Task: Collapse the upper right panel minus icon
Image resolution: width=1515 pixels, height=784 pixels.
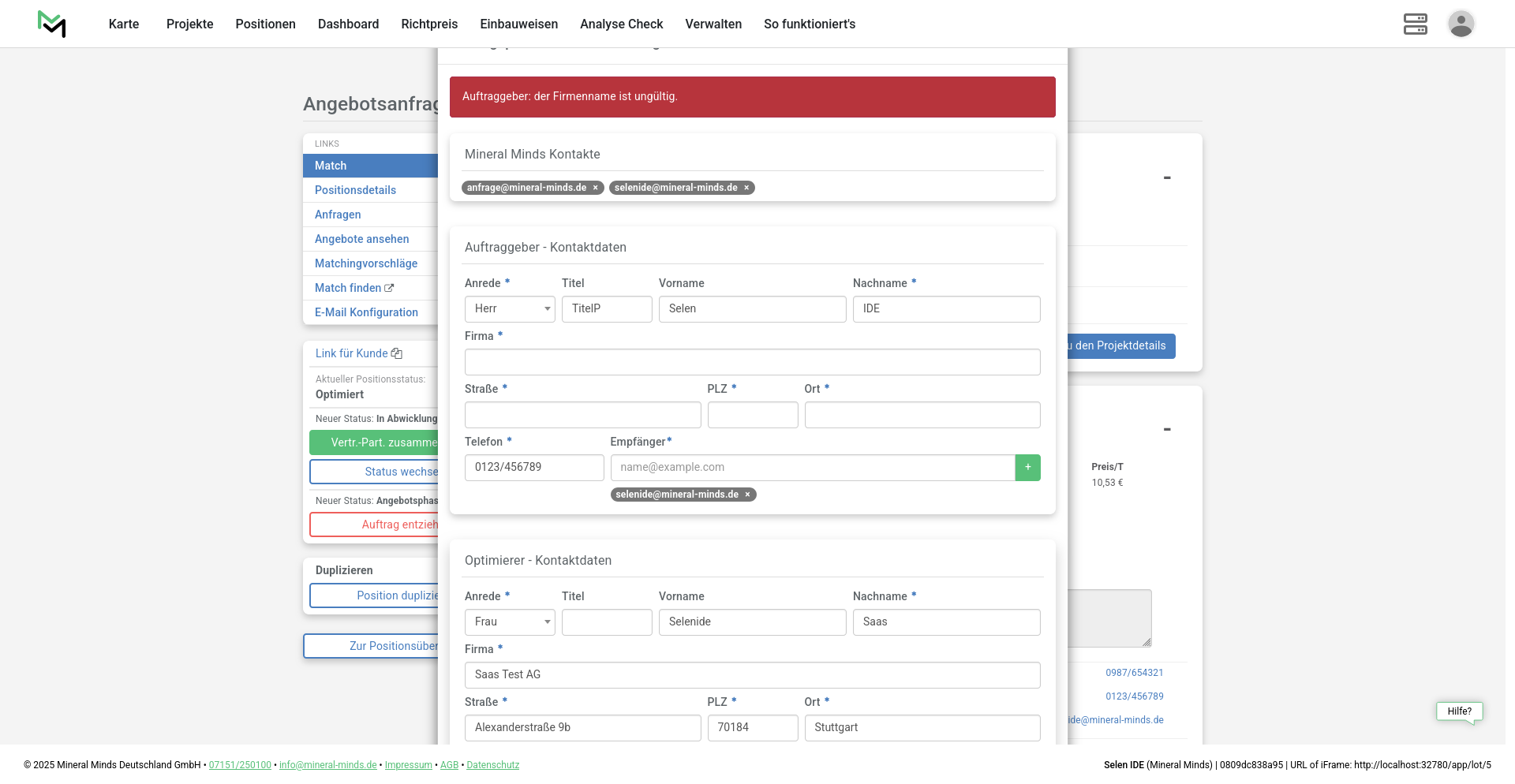Action: (1166, 178)
